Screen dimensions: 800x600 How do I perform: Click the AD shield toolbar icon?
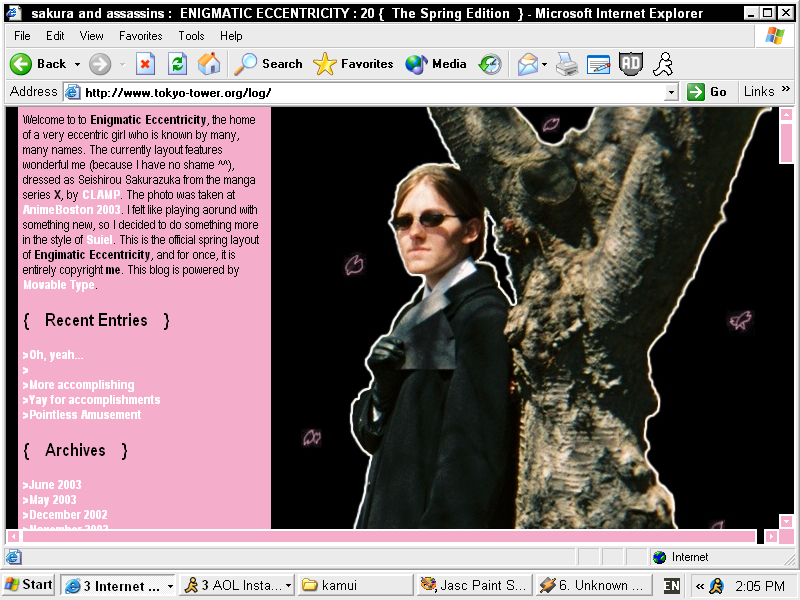tap(631, 64)
